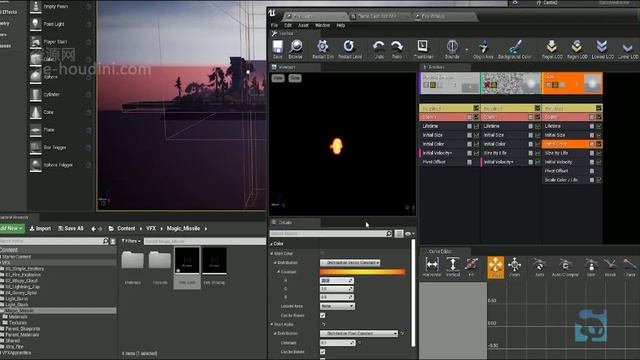Toggle Can Be Baked checkbox under Start Alpha
The height and width of the screenshot is (360, 640).
click(x=322, y=351)
